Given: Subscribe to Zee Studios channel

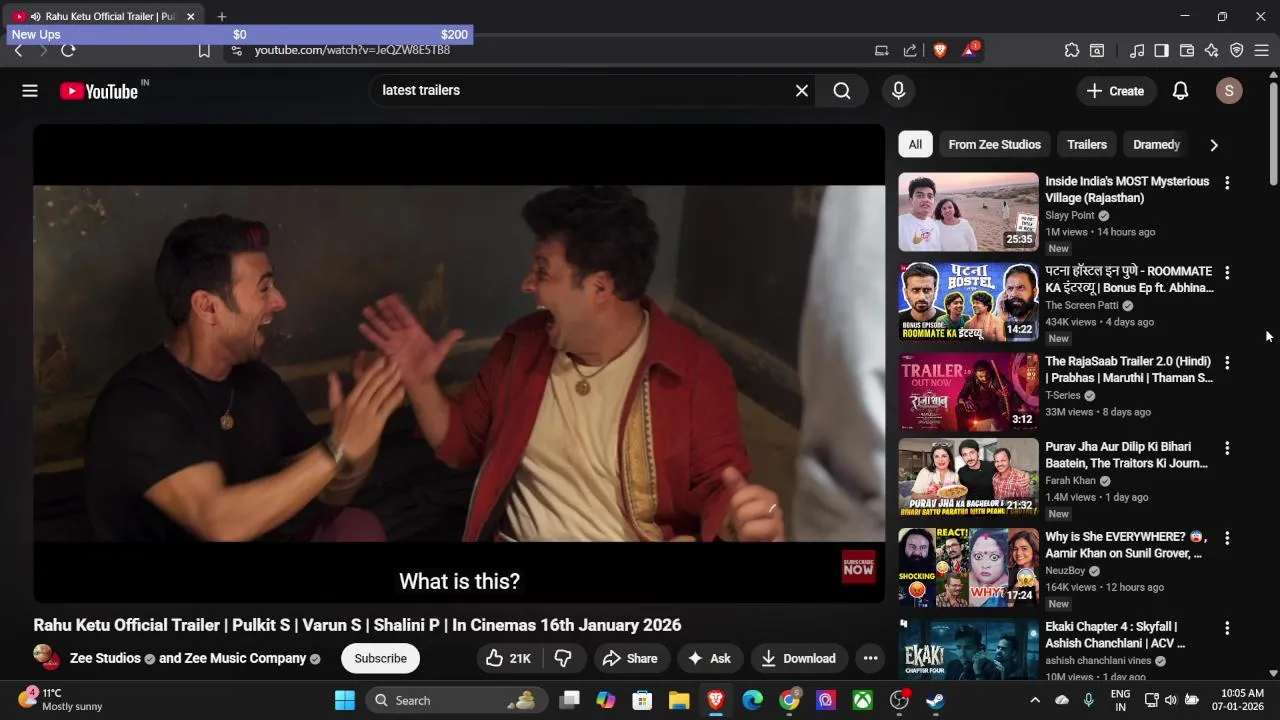Looking at the screenshot, I should pyautogui.click(x=380, y=658).
